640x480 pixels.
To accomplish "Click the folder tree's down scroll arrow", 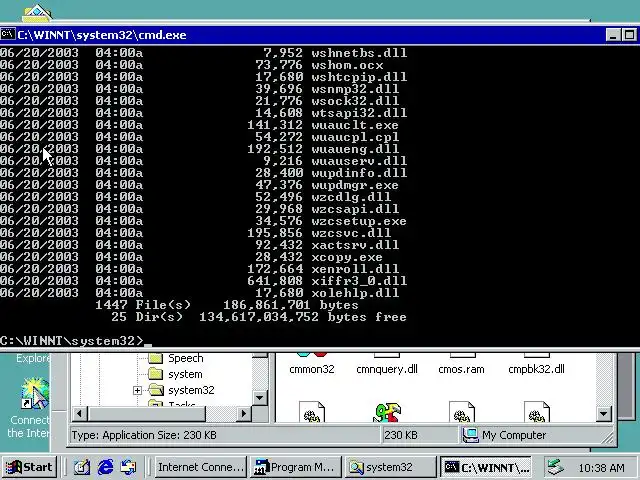I will pyautogui.click(x=260, y=398).
